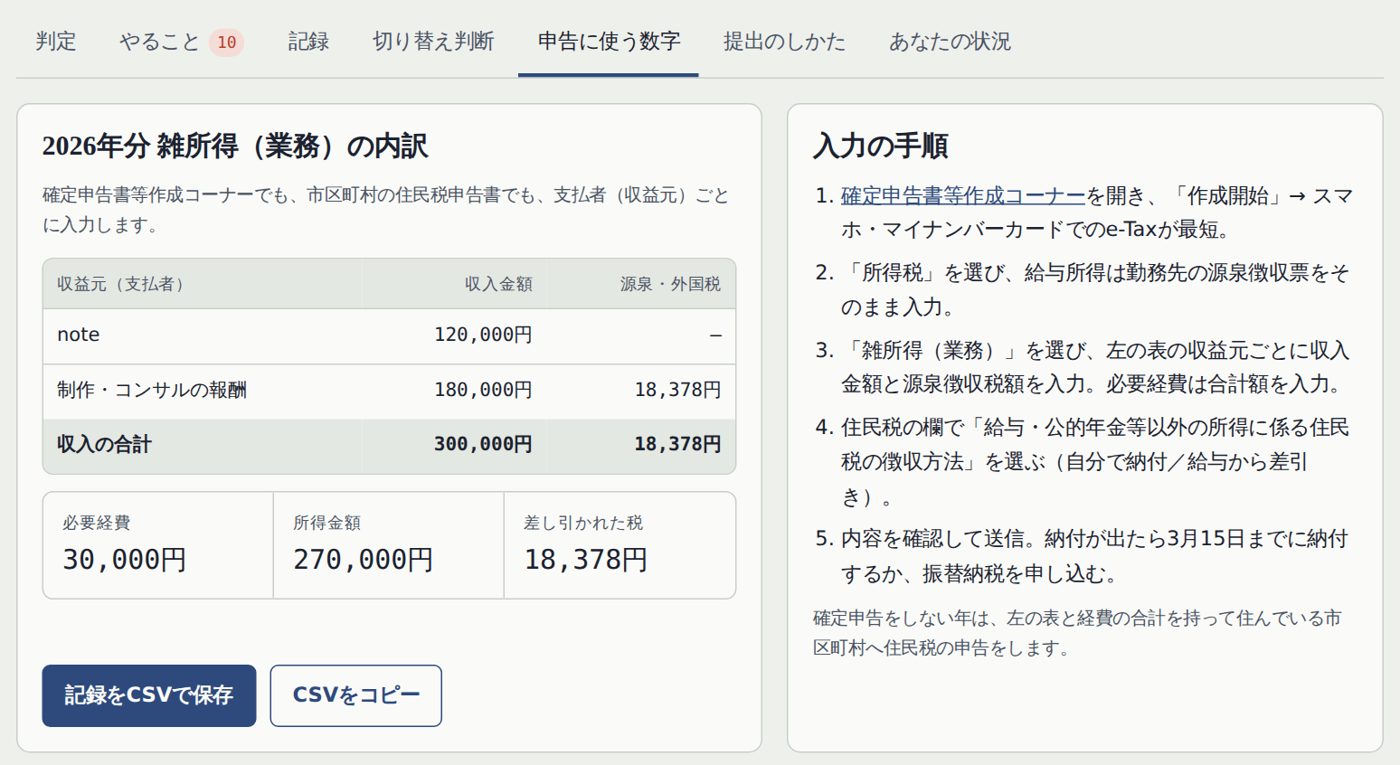Switch to the あなたの状況 tab

(950, 42)
